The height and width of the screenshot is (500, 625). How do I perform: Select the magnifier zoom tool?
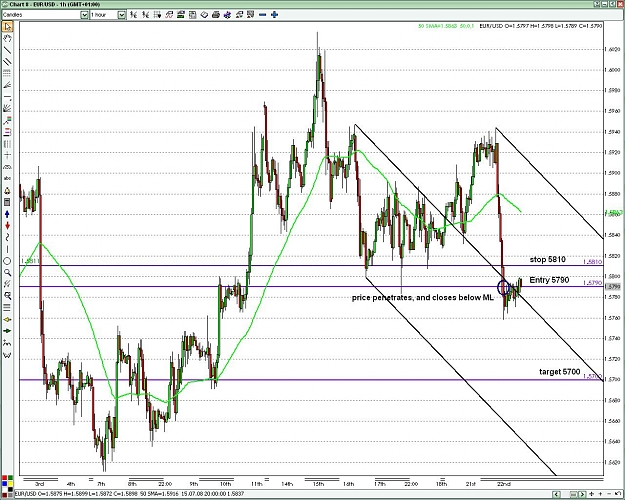[7, 273]
